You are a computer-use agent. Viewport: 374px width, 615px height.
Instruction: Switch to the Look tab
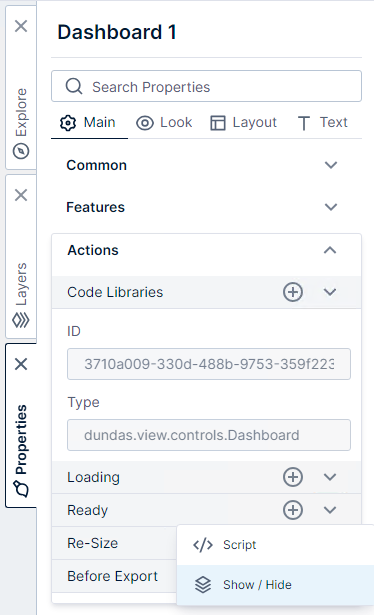[x=164, y=123]
